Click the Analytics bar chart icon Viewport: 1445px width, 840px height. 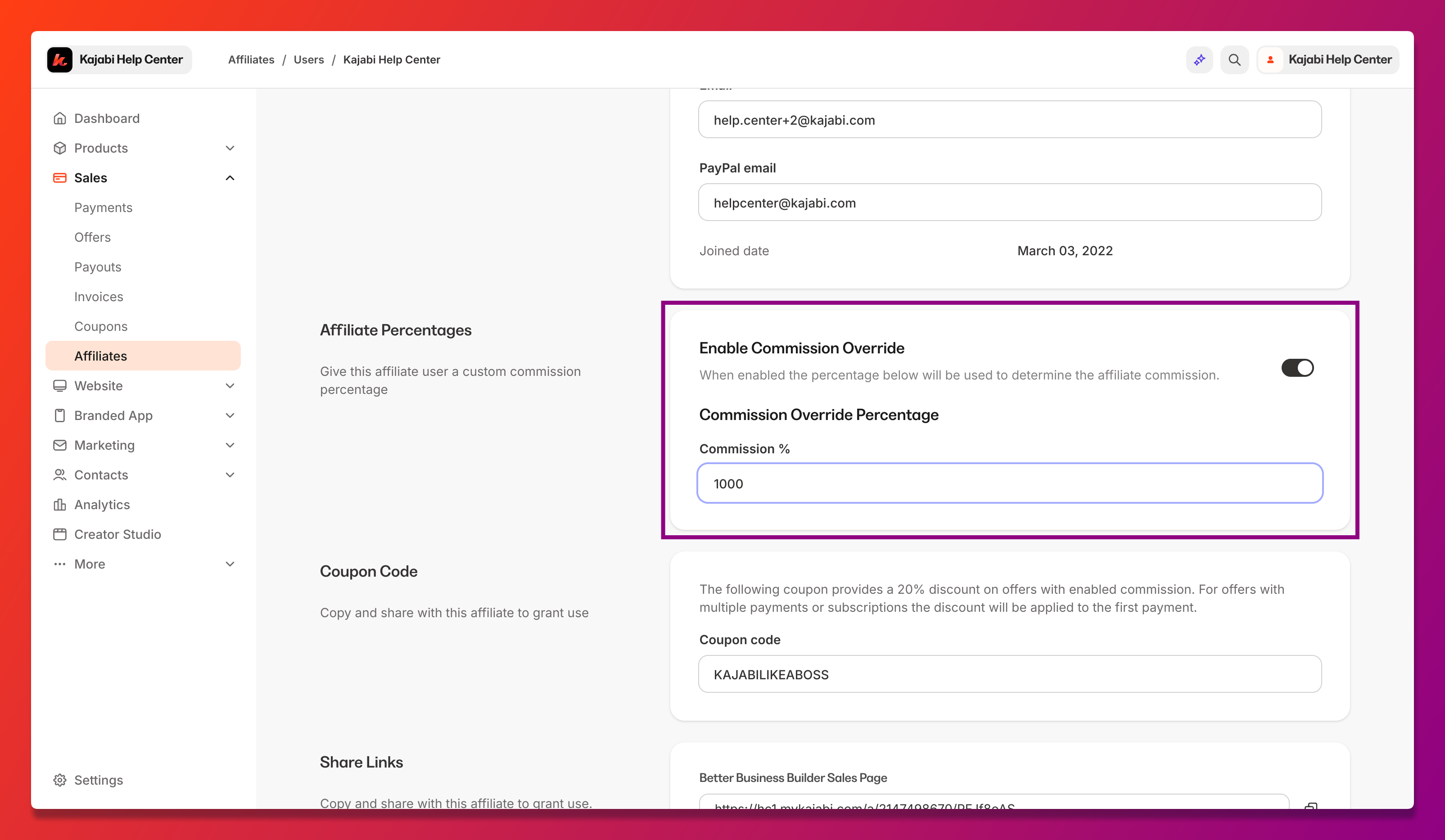point(59,505)
